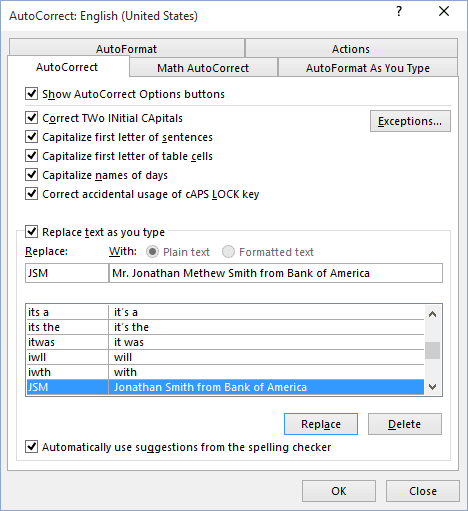Select the 'iwll' list entry
The height and width of the screenshot is (511, 468).
coord(225,357)
